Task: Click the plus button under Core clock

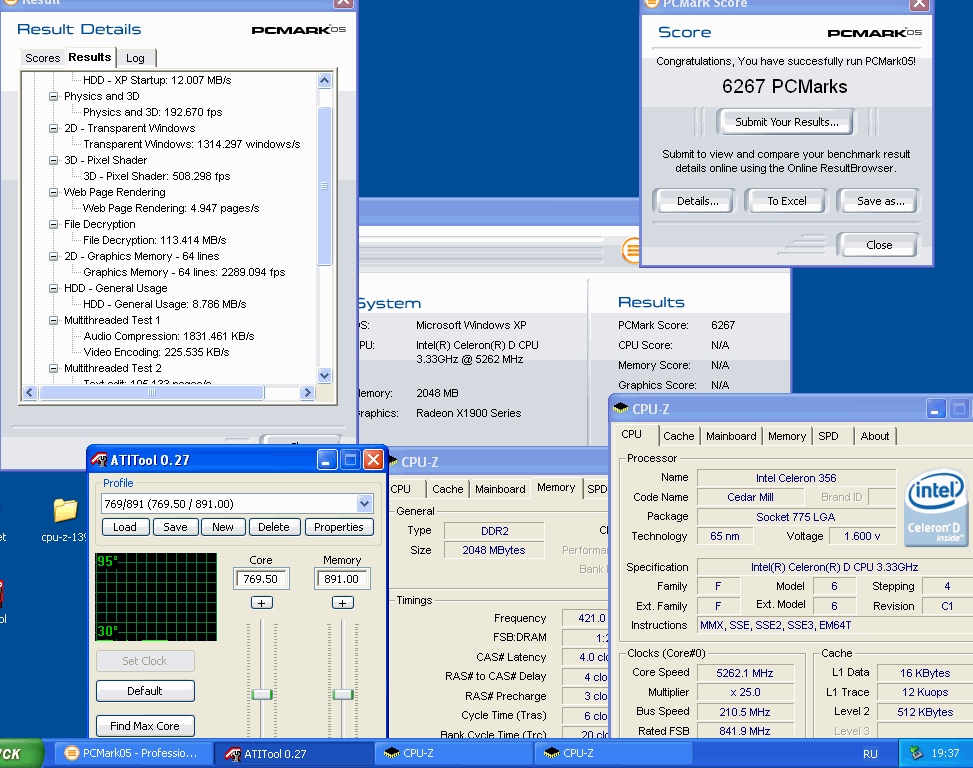Action: pos(261,603)
